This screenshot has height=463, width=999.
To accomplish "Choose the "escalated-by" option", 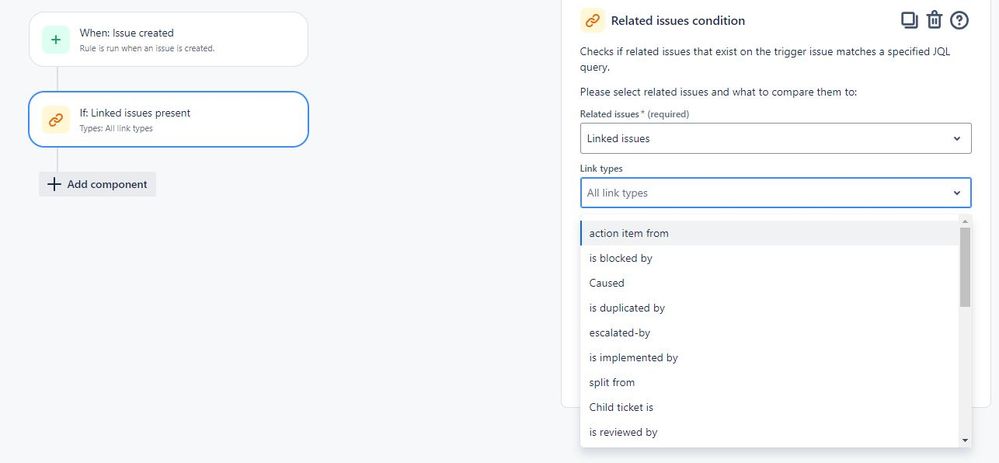I will click(x=770, y=332).
